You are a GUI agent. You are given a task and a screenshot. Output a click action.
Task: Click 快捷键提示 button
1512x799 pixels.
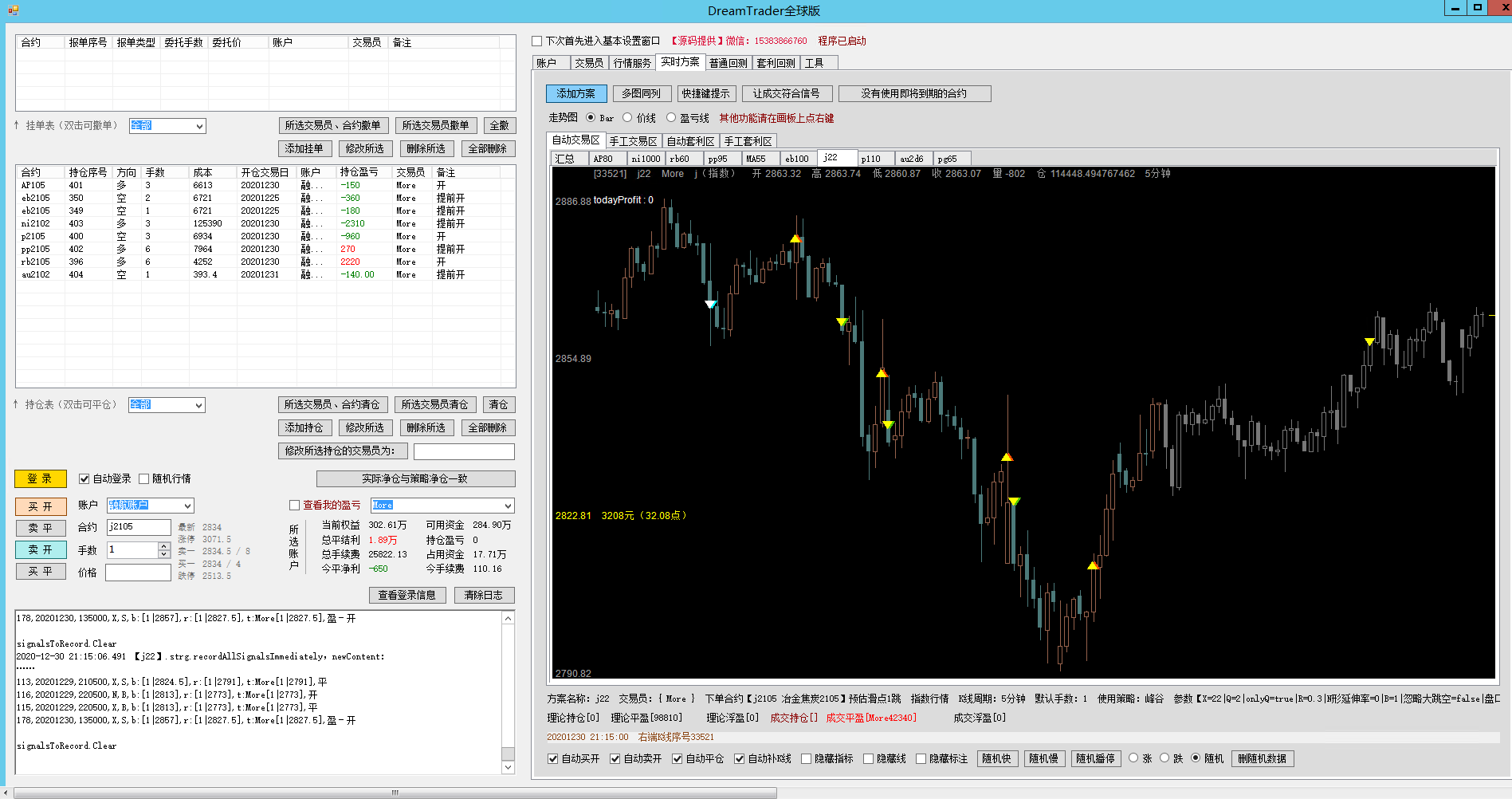click(706, 93)
